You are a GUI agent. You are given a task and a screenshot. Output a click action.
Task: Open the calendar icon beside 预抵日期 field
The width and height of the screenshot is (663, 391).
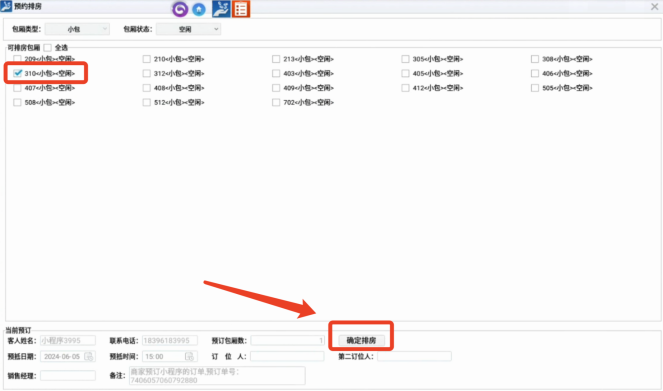click(89, 356)
